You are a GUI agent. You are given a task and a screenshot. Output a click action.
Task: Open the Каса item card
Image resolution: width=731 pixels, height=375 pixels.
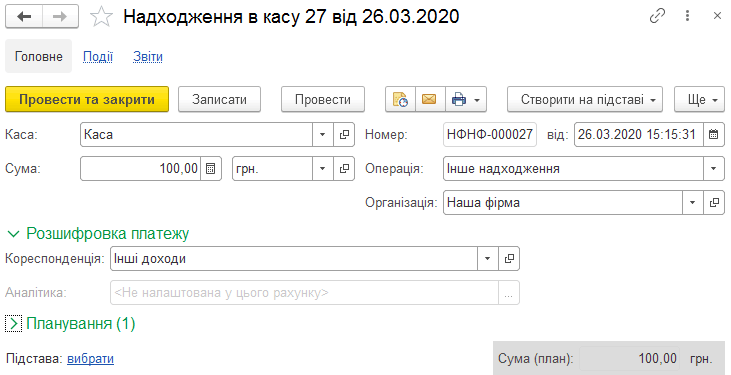tap(344, 134)
